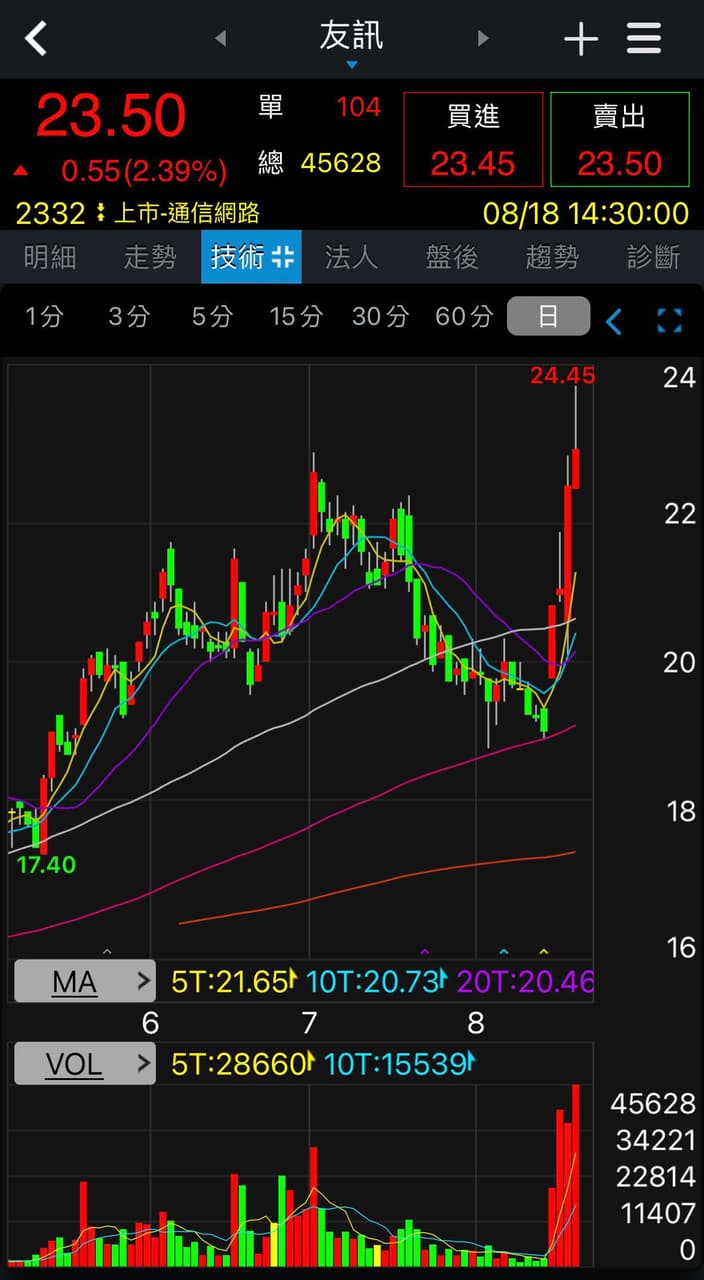Open the VOL indicator selector
This screenshot has height=1280, width=704.
tap(85, 1064)
